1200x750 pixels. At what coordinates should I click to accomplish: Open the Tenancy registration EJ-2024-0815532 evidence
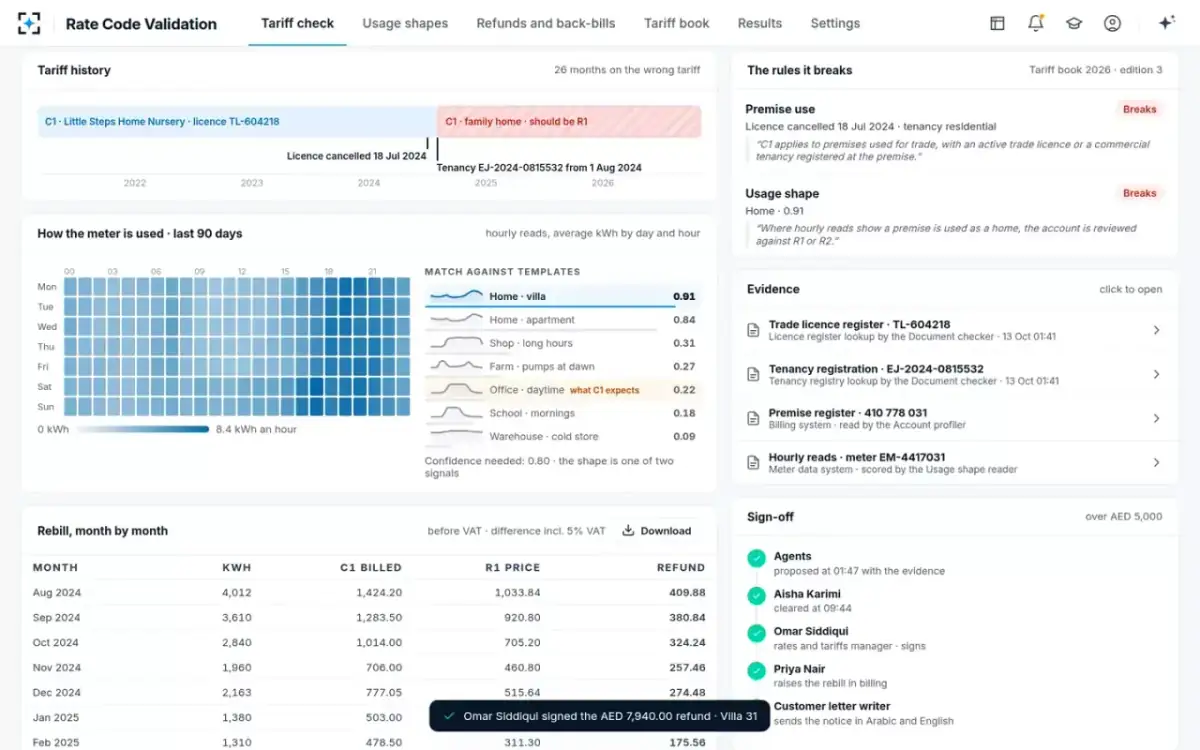(x=954, y=374)
